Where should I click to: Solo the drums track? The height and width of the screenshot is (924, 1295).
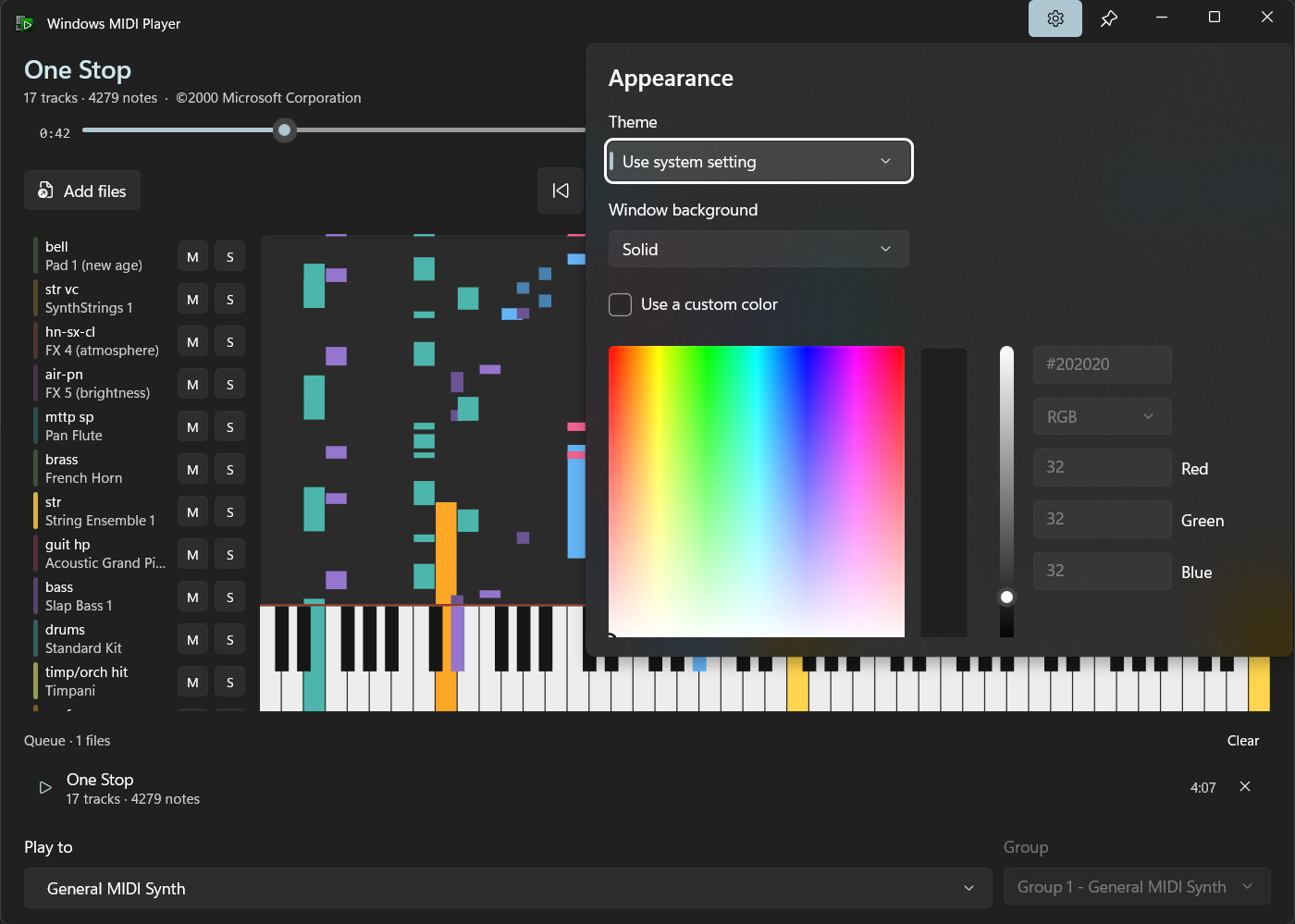point(230,640)
